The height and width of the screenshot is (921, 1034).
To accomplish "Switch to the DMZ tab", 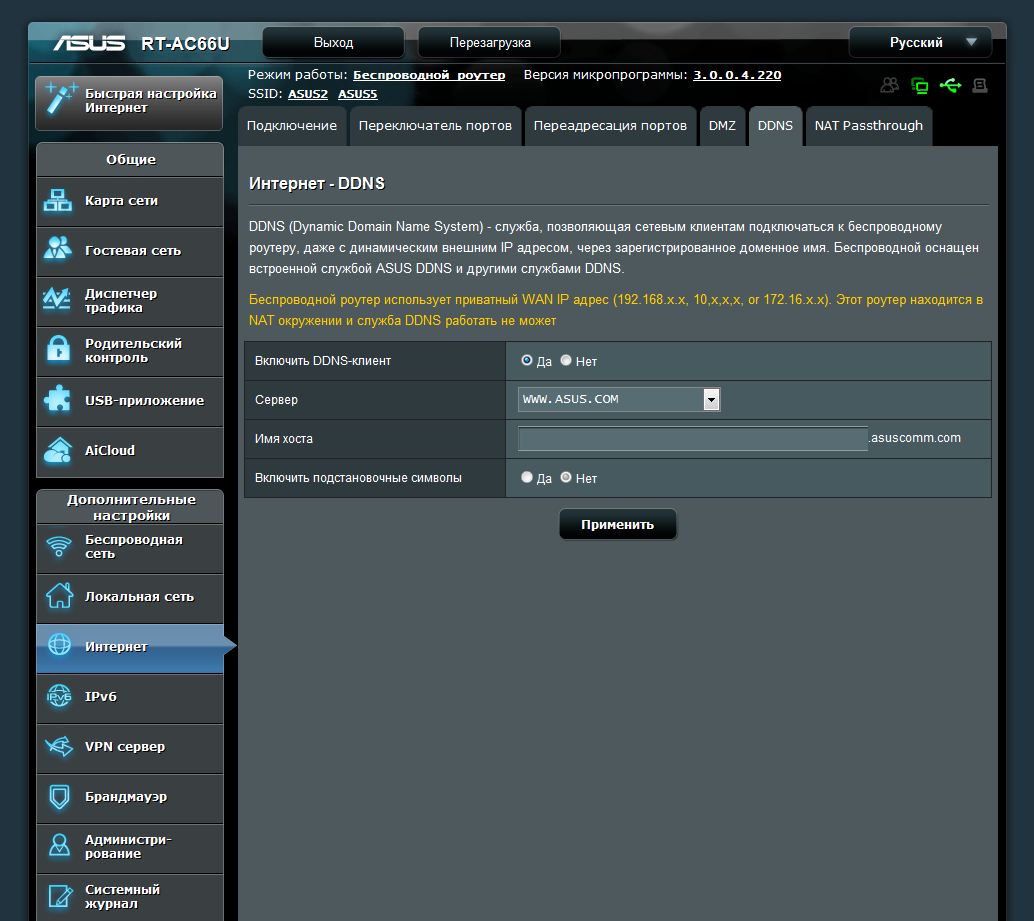I will [x=722, y=126].
